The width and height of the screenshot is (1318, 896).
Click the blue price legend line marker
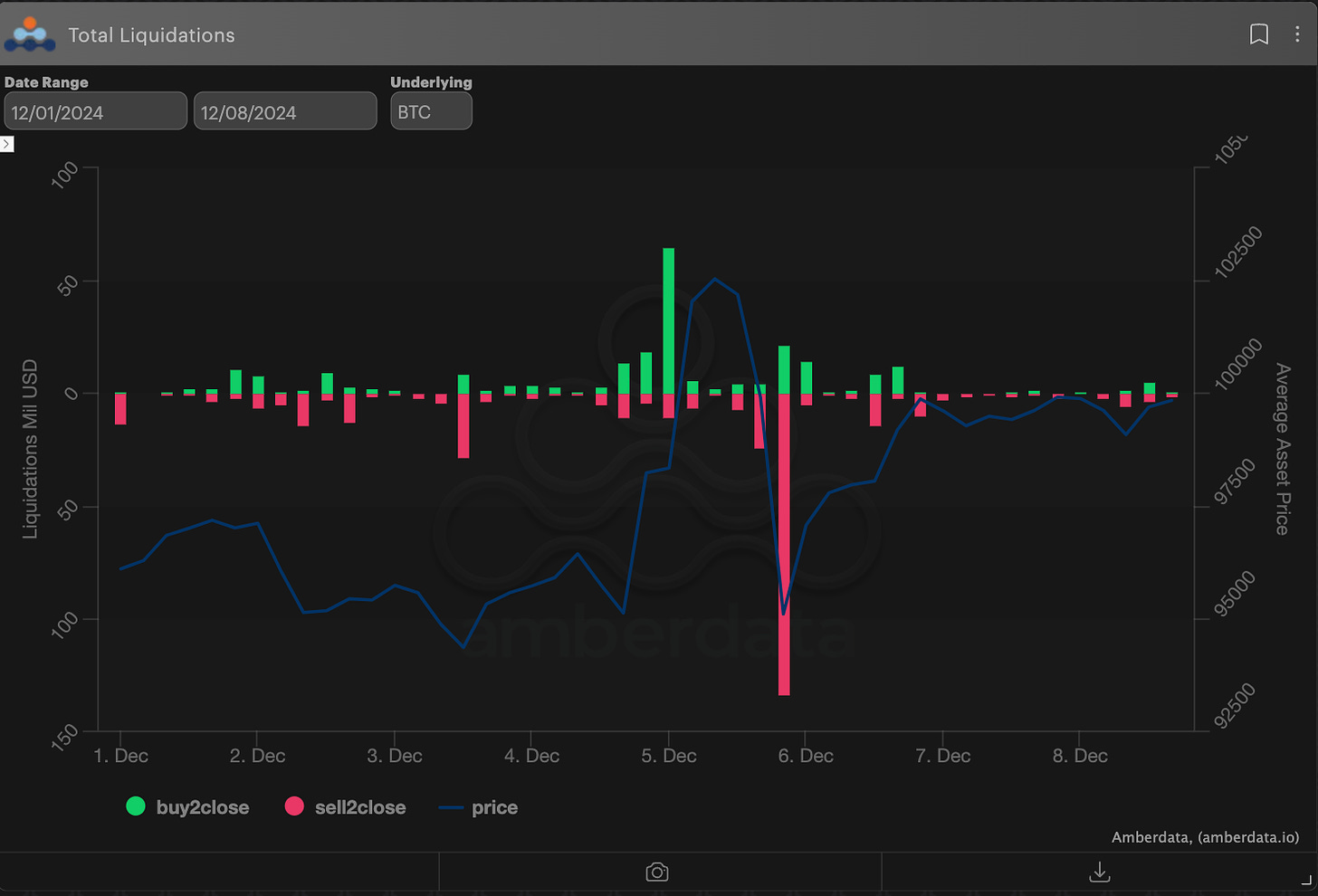[451, 807]
